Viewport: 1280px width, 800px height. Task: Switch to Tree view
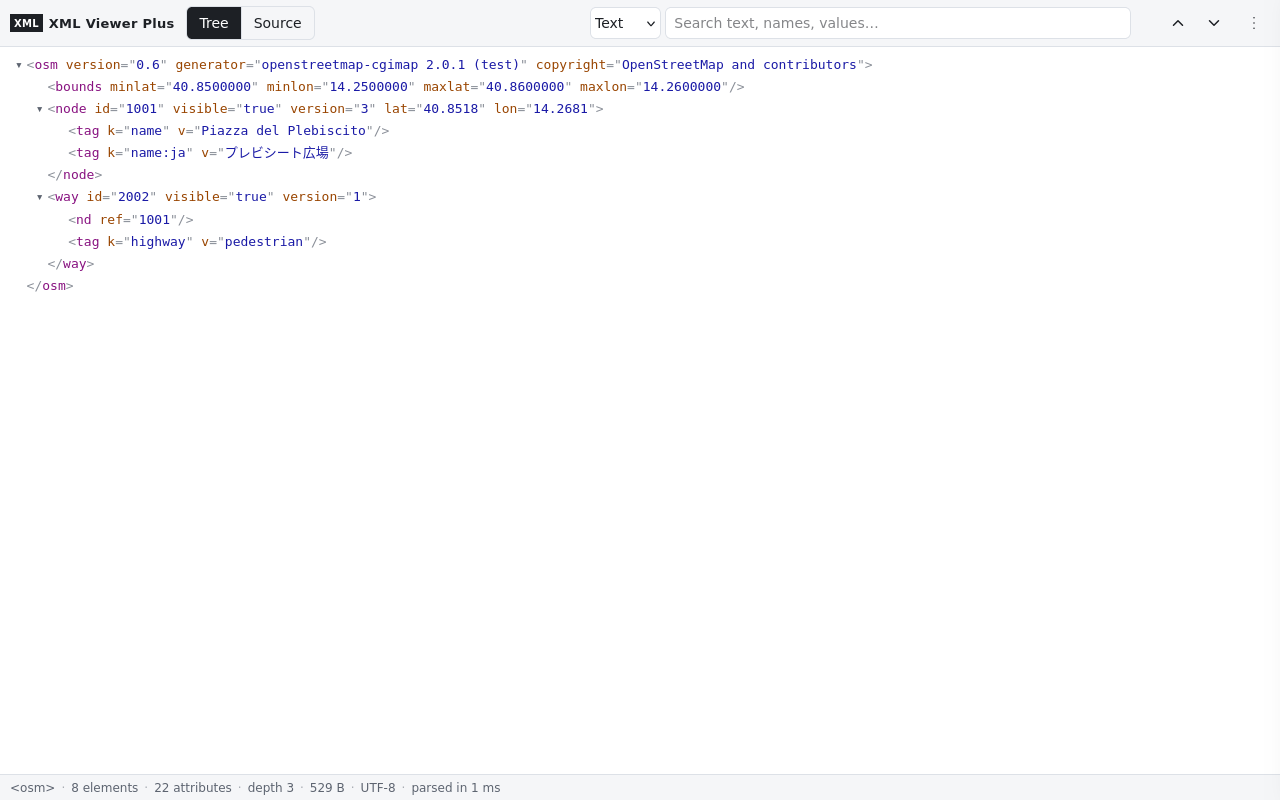pyautogui.click(x=214, y=23)
